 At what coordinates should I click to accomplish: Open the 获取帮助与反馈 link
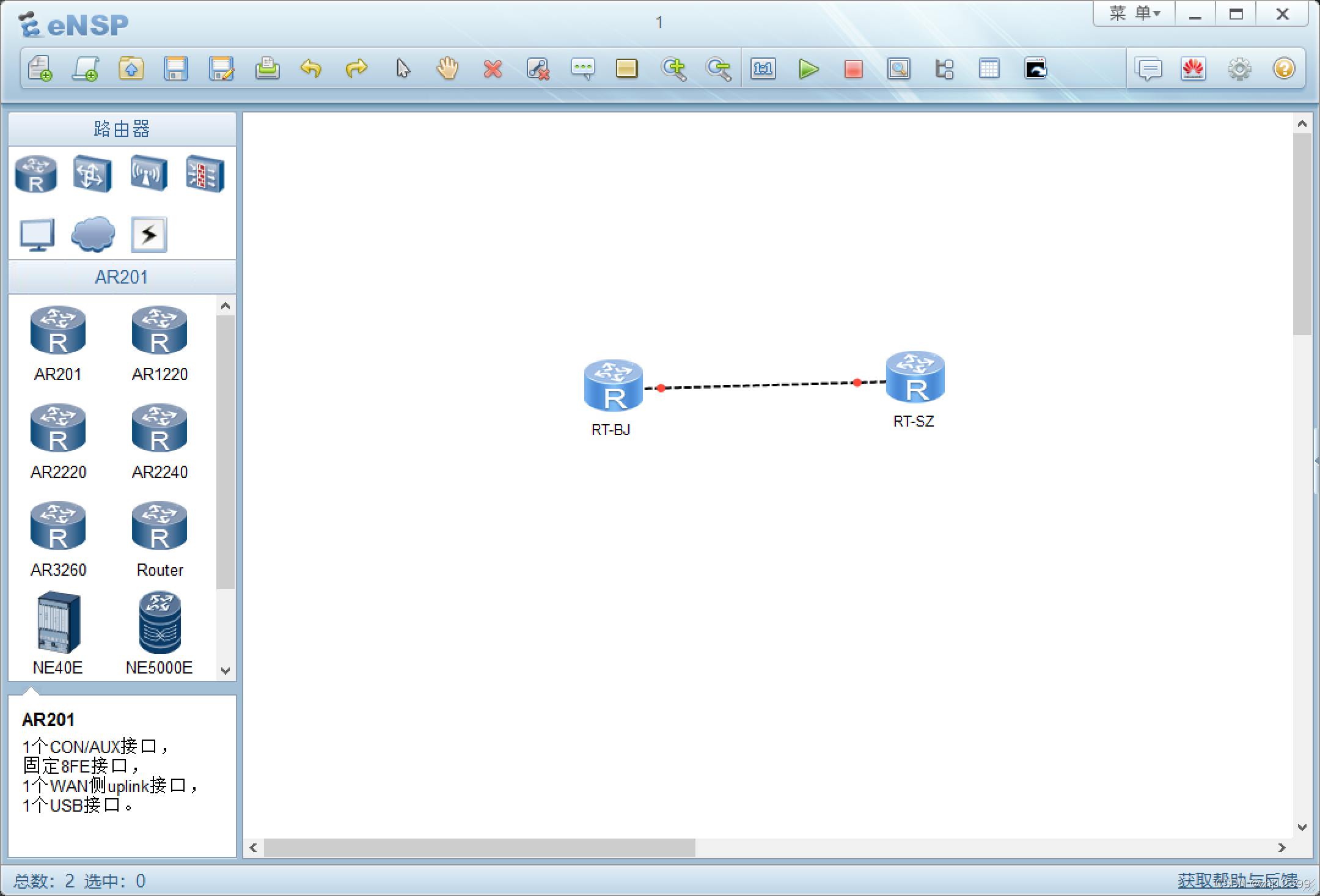point(1237,880)
